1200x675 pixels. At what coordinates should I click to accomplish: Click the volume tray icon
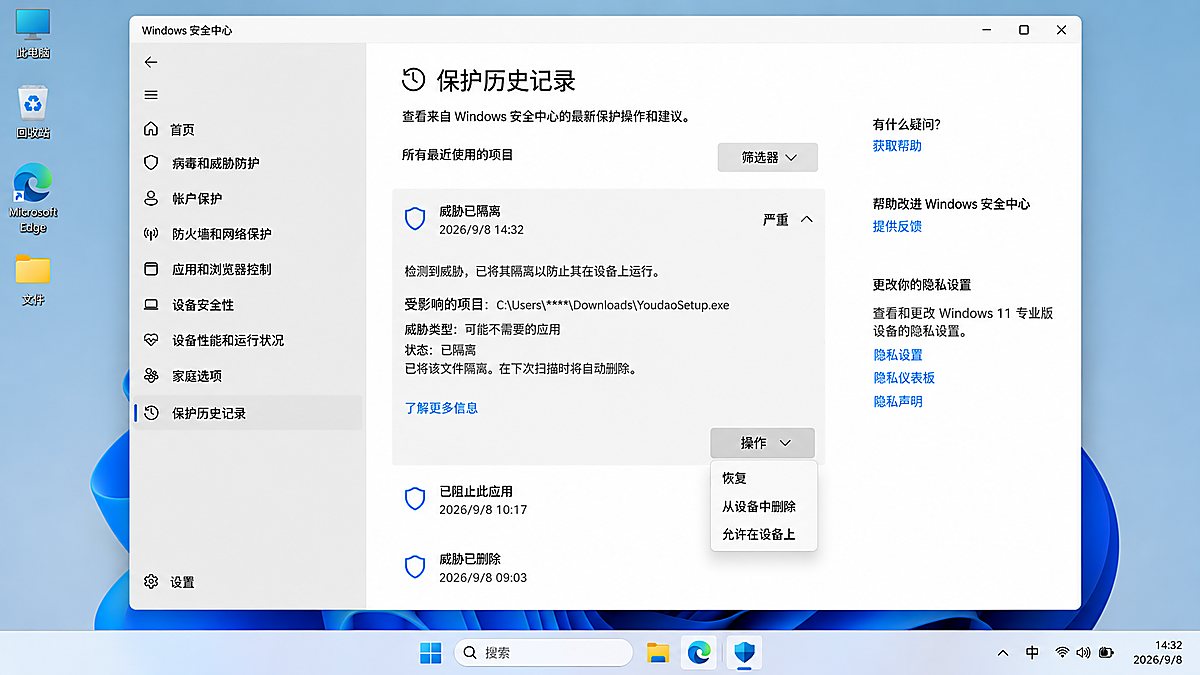point(1083,653)
